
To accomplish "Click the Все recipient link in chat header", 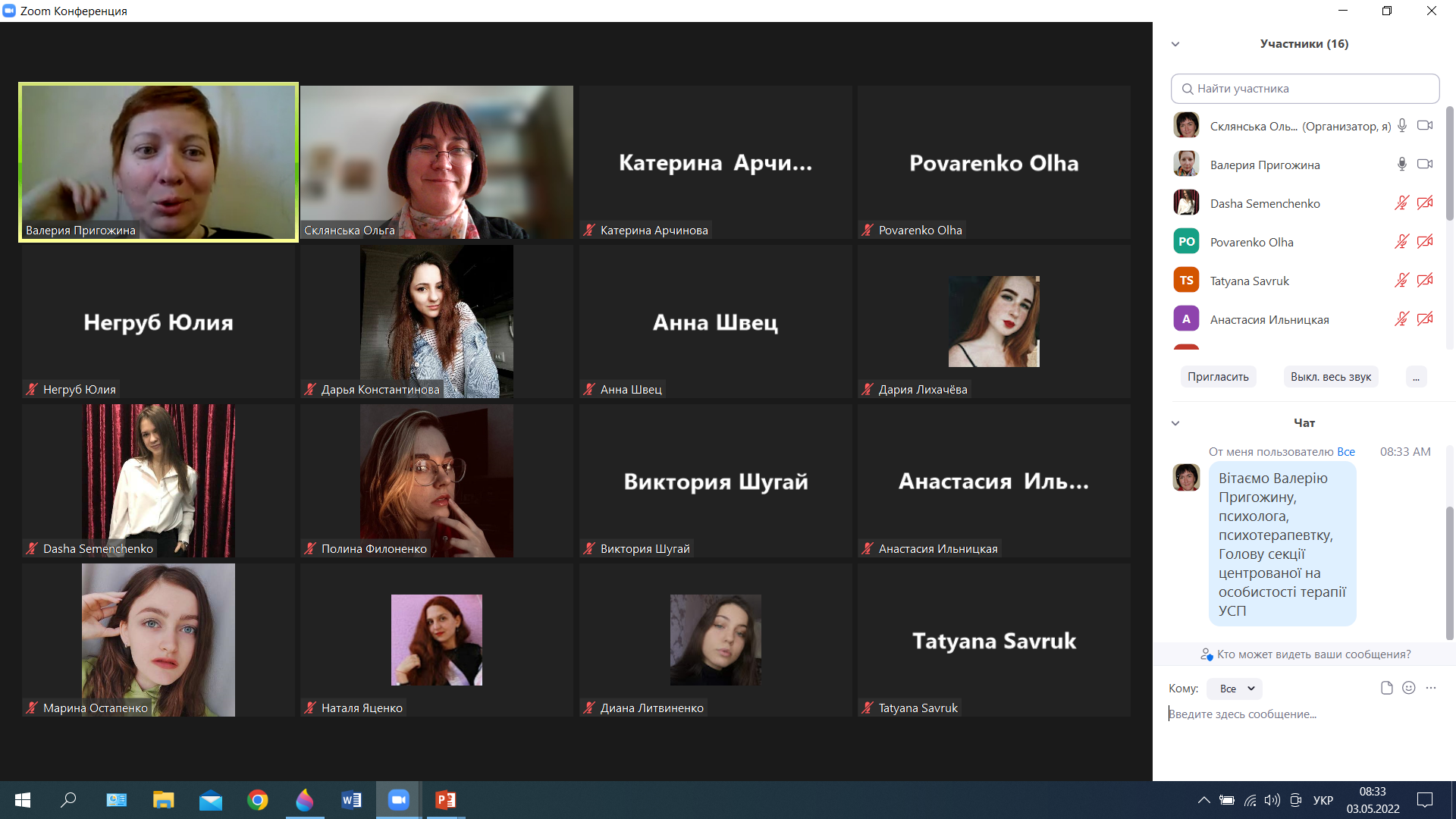I will point(1346,452).
